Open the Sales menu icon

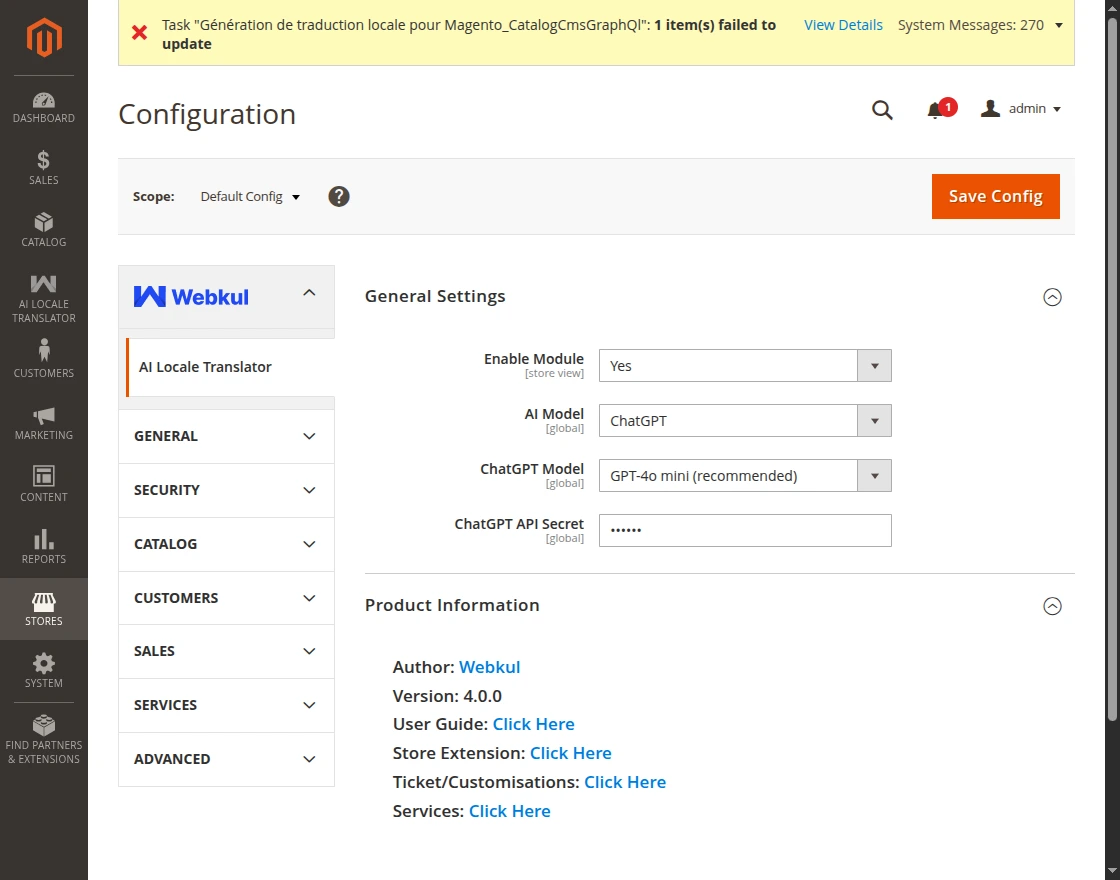click(x=43, y=168)
